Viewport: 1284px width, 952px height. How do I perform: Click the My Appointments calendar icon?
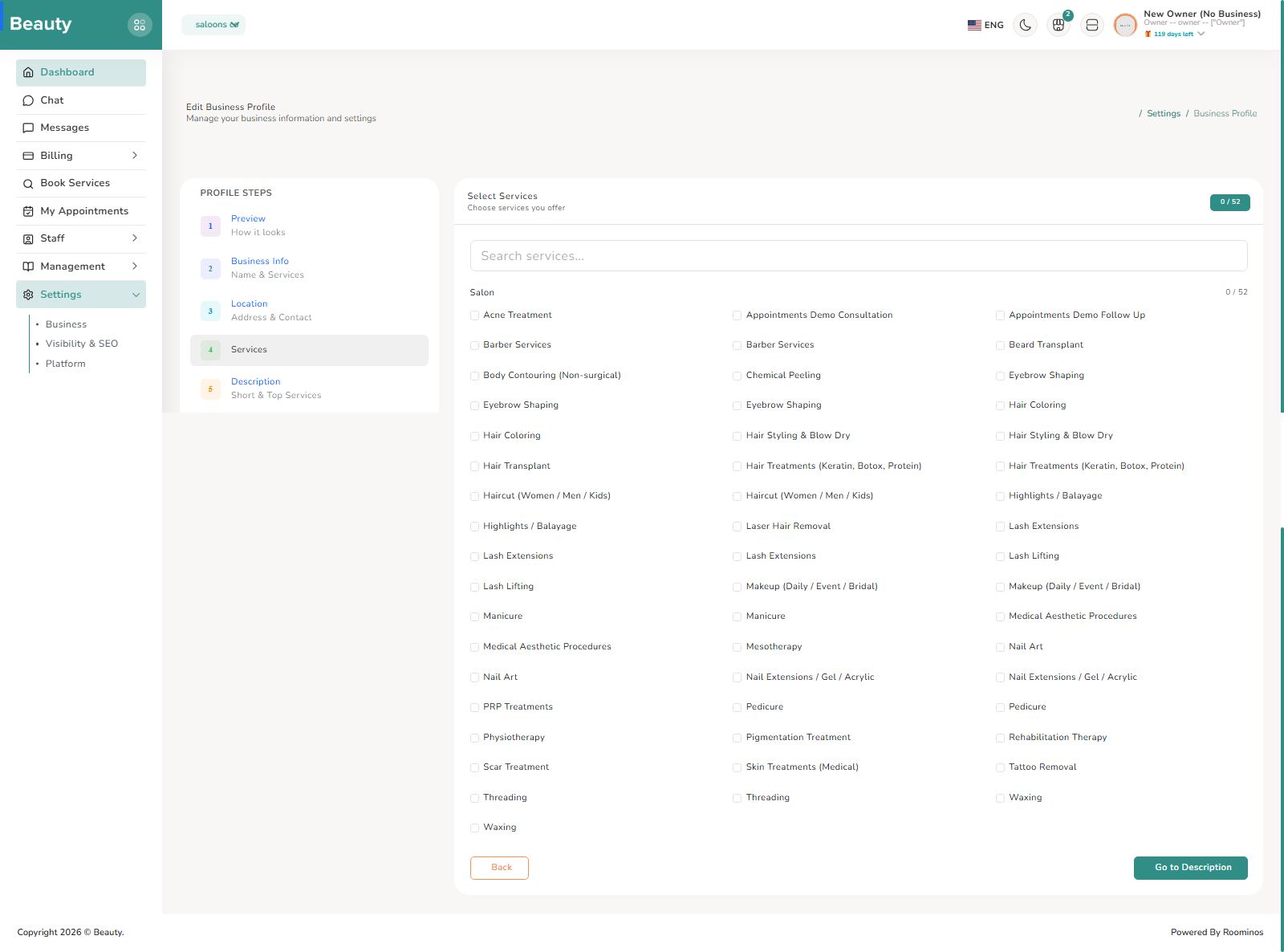29,211
